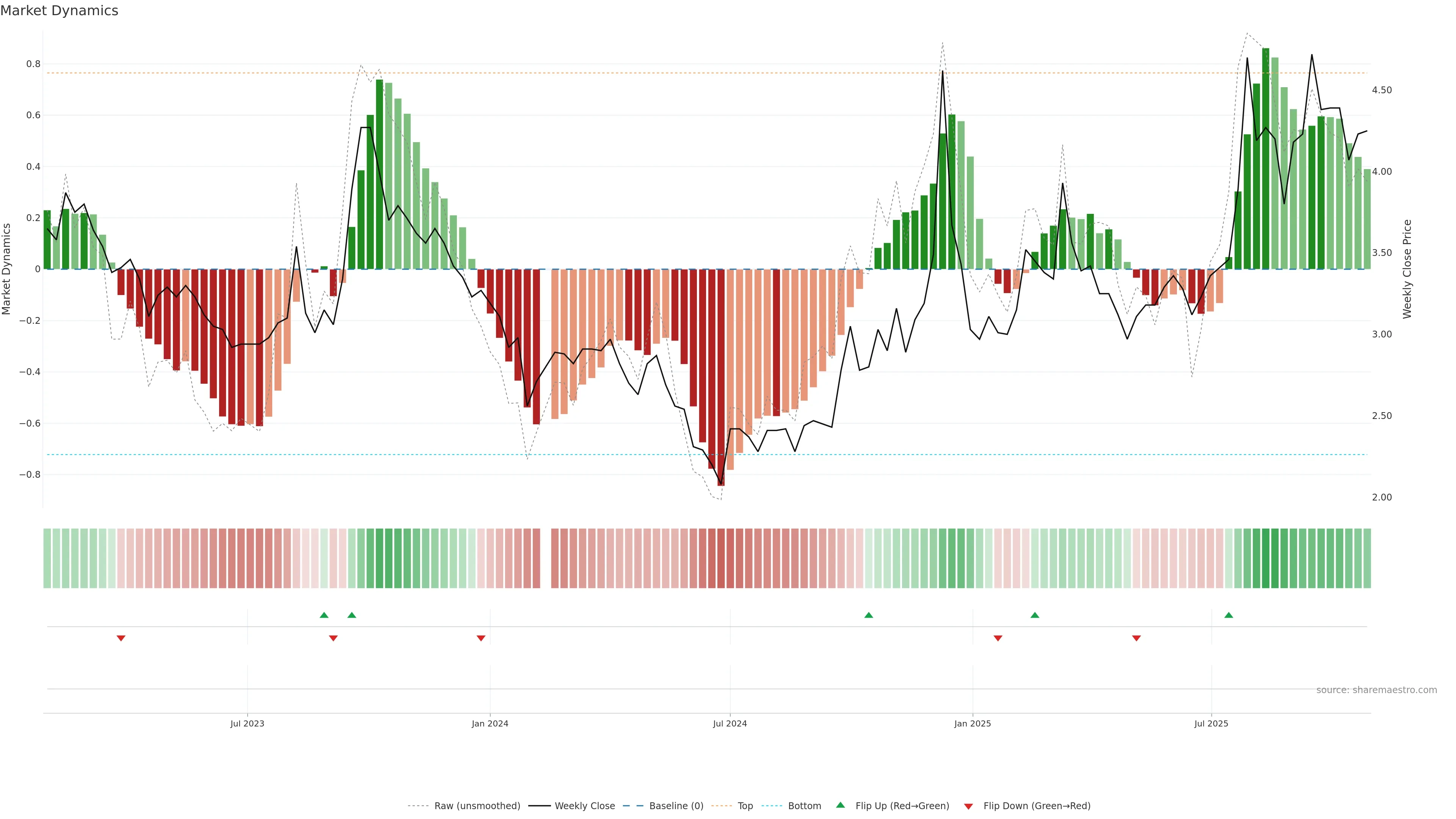Toggle the Baseline (0) legend entry

pyautogui.click(x=676, y=806)
